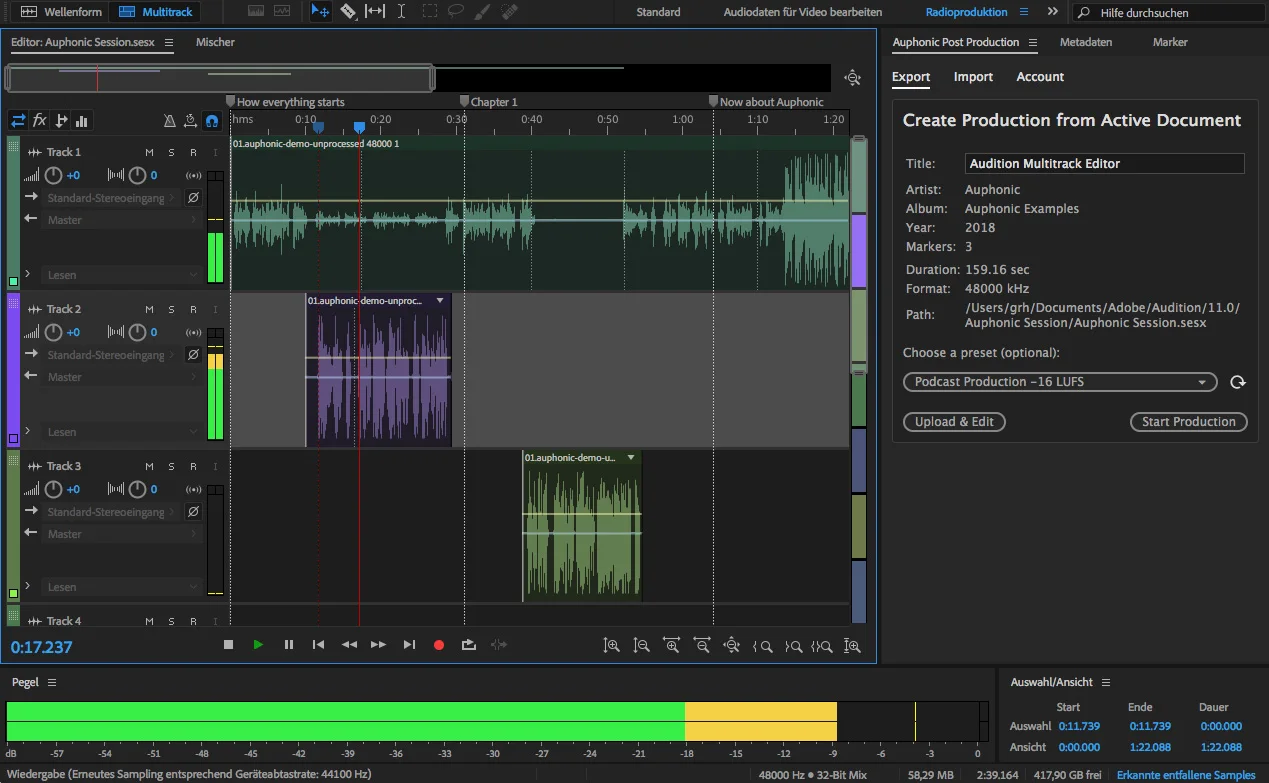
Task: Click the Upload & Edit button
Action: tap(954, 421)
